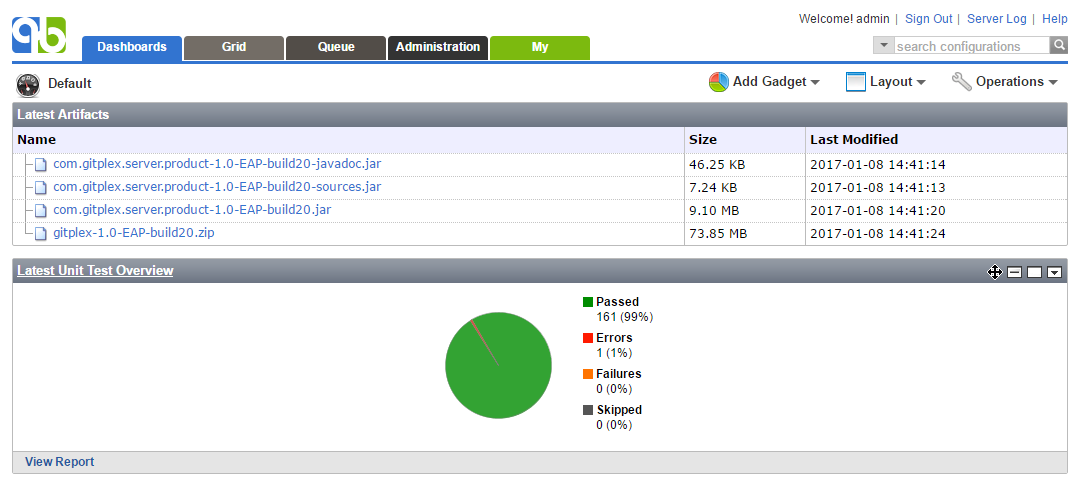1080x485 pixels.
Task: Expand the Layout dropdown arrow
Action: 921,83
